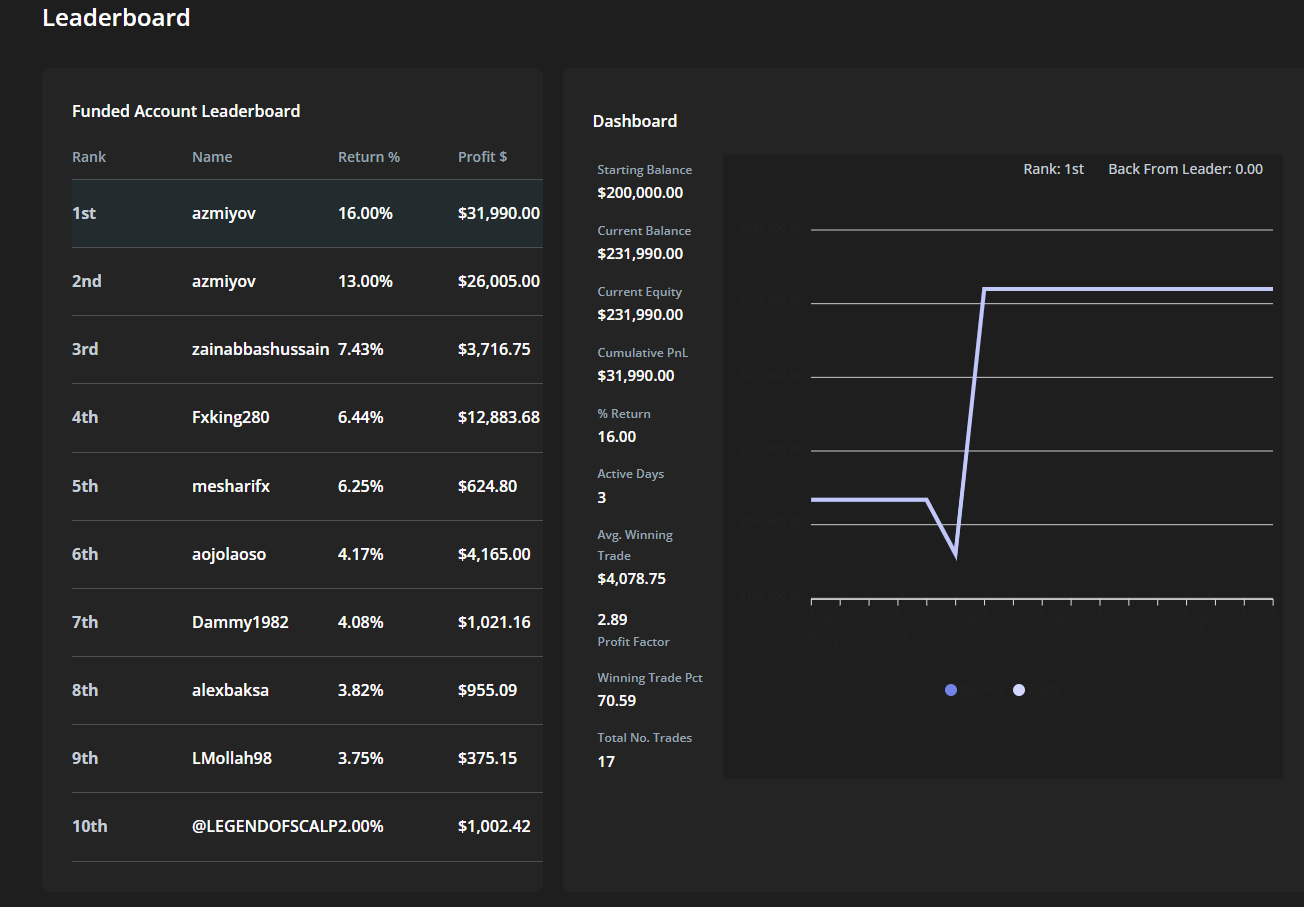Click the 16.00% return cell
Image resolution: width=1304 pixels, height=907 pixels.
[365, 213]
